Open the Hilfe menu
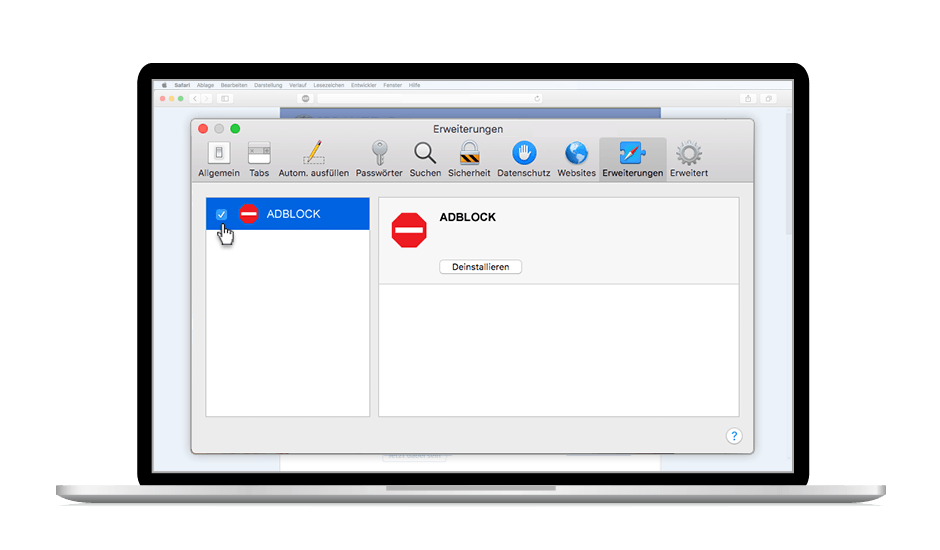Image resolution: width=940 pixels, height=550 pixels. [x=414, y=85]
